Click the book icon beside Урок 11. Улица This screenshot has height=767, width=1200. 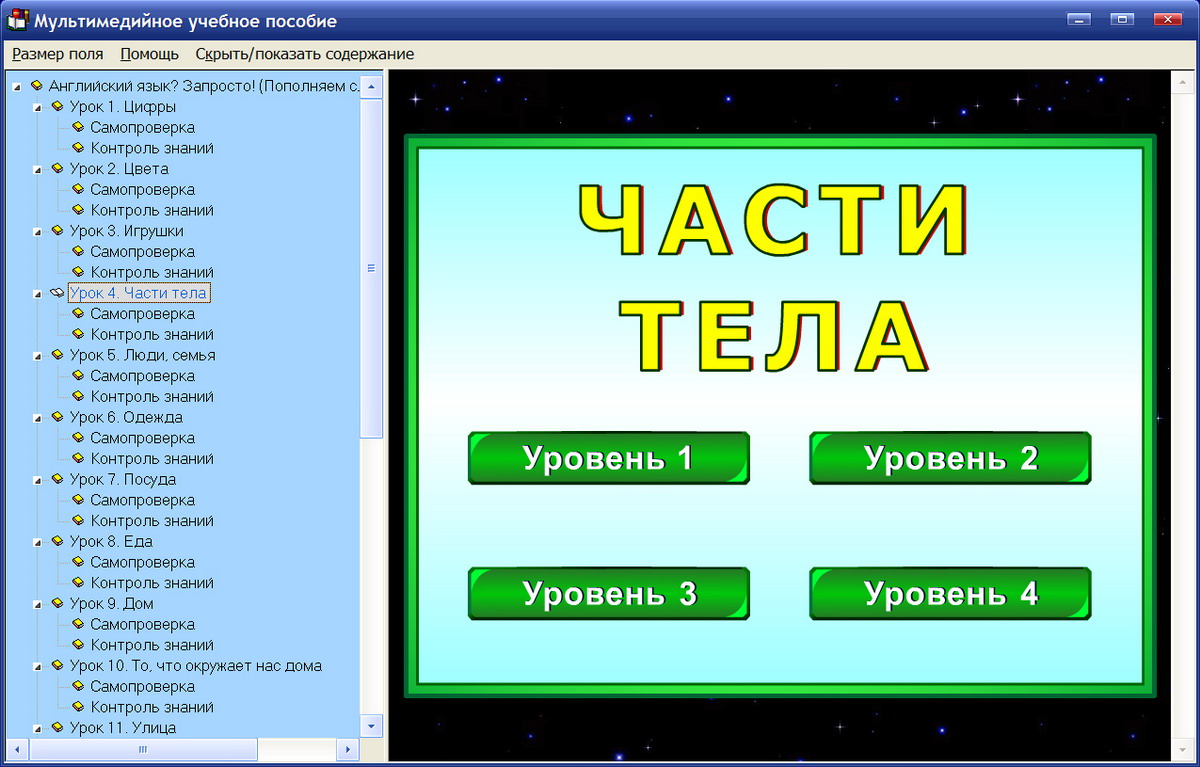(57, 727)
